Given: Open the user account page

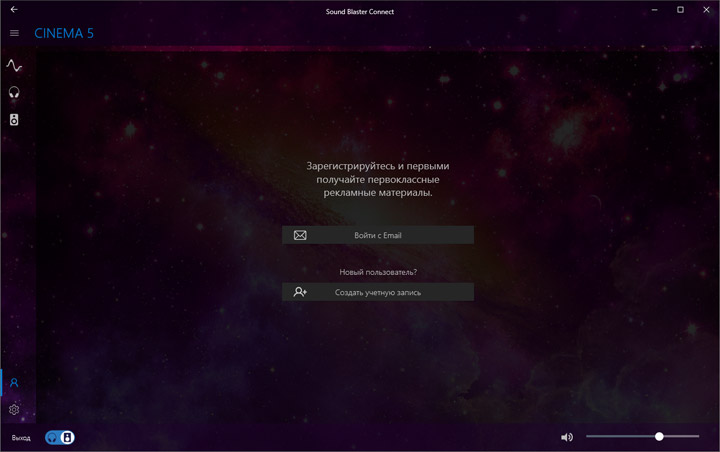Looking at the screenshot, I should pyautogui.click(x=14, y=383).
